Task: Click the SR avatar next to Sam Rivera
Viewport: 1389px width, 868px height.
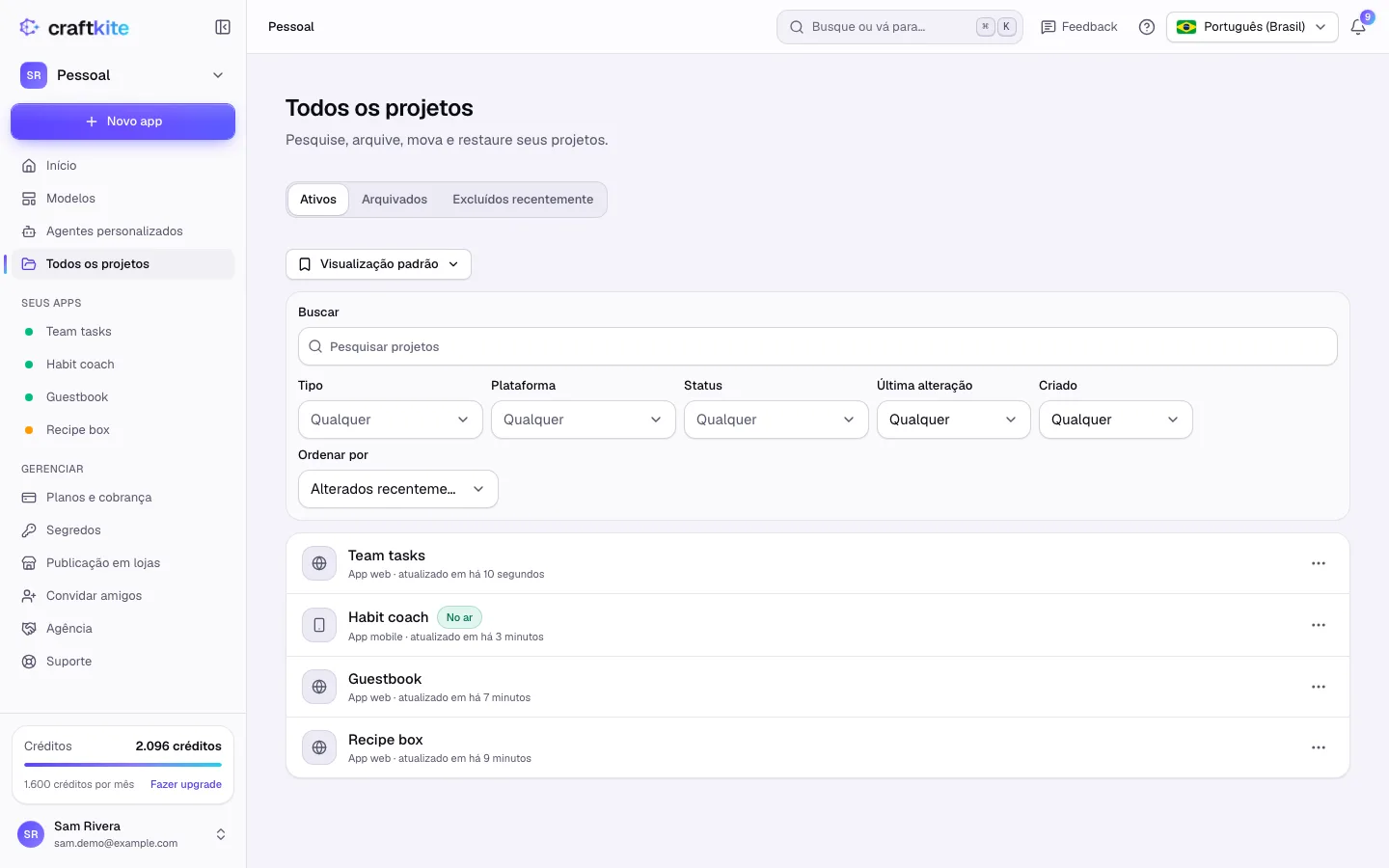Action: pos(31,834)
